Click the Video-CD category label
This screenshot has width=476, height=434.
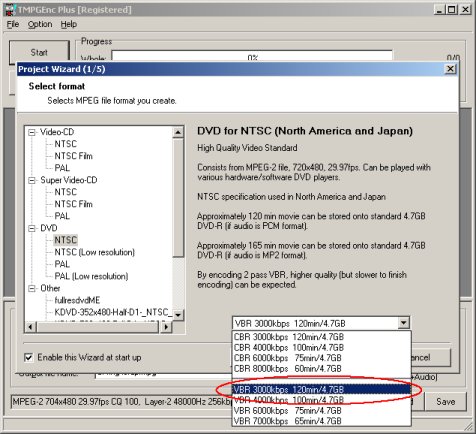pos(57,132)
